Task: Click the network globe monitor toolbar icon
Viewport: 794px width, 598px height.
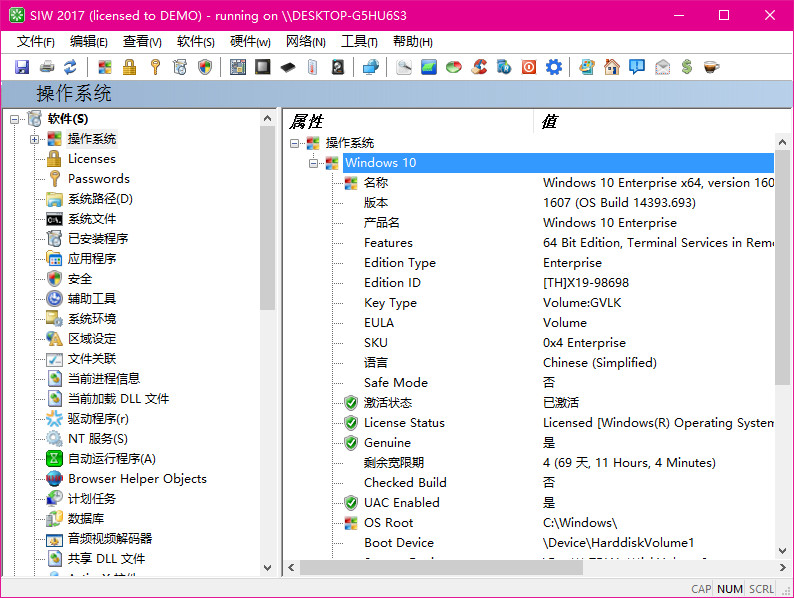Action: 371,67
